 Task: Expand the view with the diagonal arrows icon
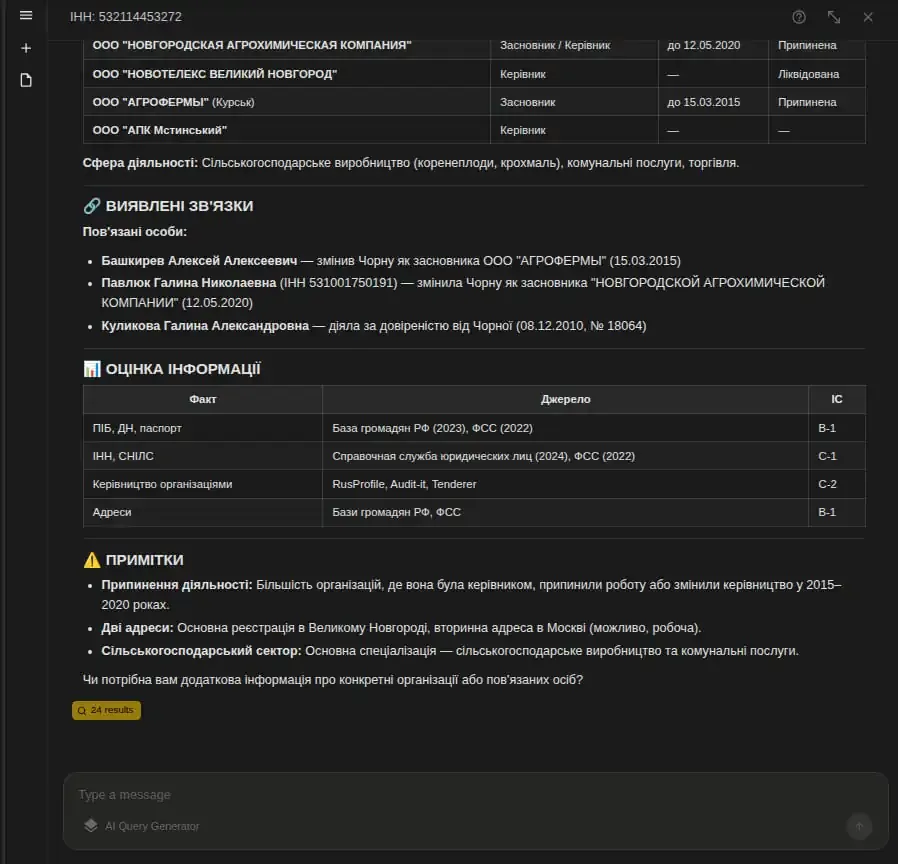tap(833, 17)
